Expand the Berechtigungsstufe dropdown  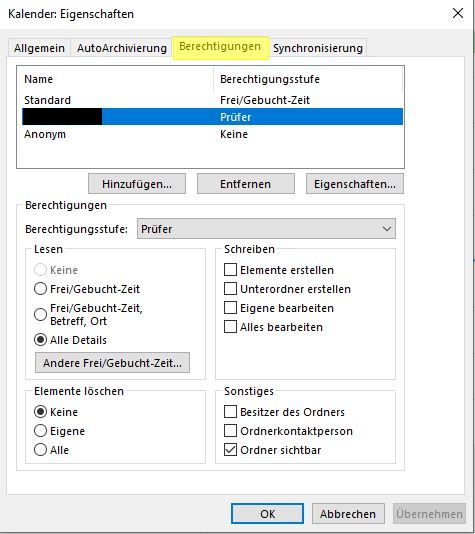pos(266,229)
